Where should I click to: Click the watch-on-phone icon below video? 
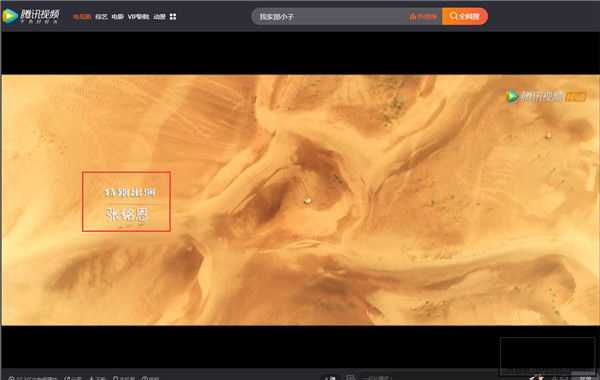116,378
